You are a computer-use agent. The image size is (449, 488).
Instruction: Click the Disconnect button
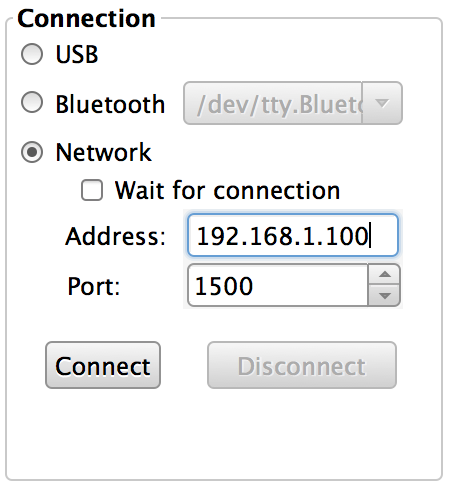(302, 365)
